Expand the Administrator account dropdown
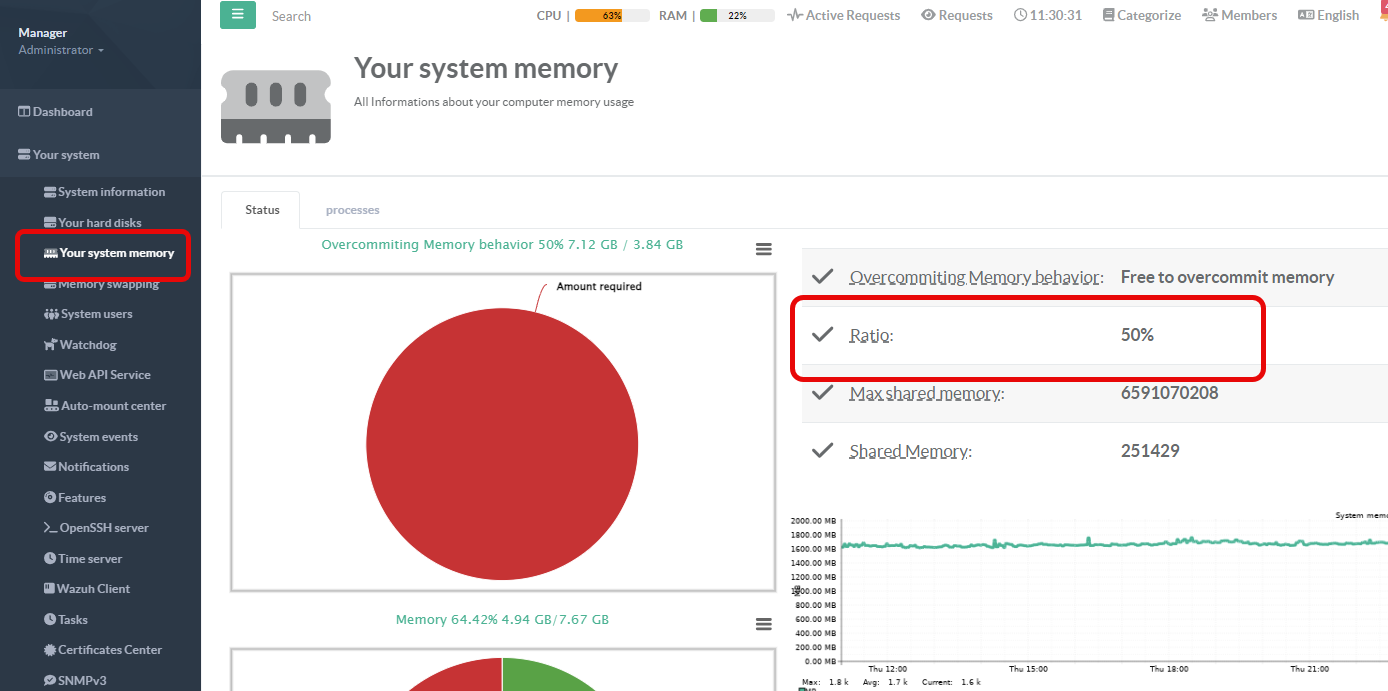The height and width of the screenshot is (691, 1388). [60, 50]
